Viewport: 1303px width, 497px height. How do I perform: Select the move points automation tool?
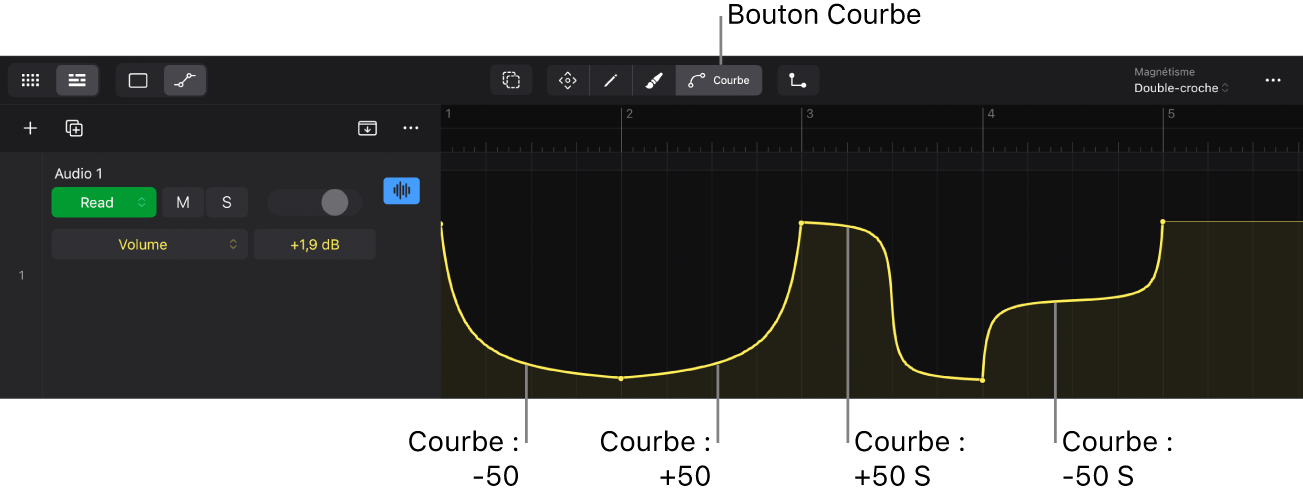tap(568, 80)
